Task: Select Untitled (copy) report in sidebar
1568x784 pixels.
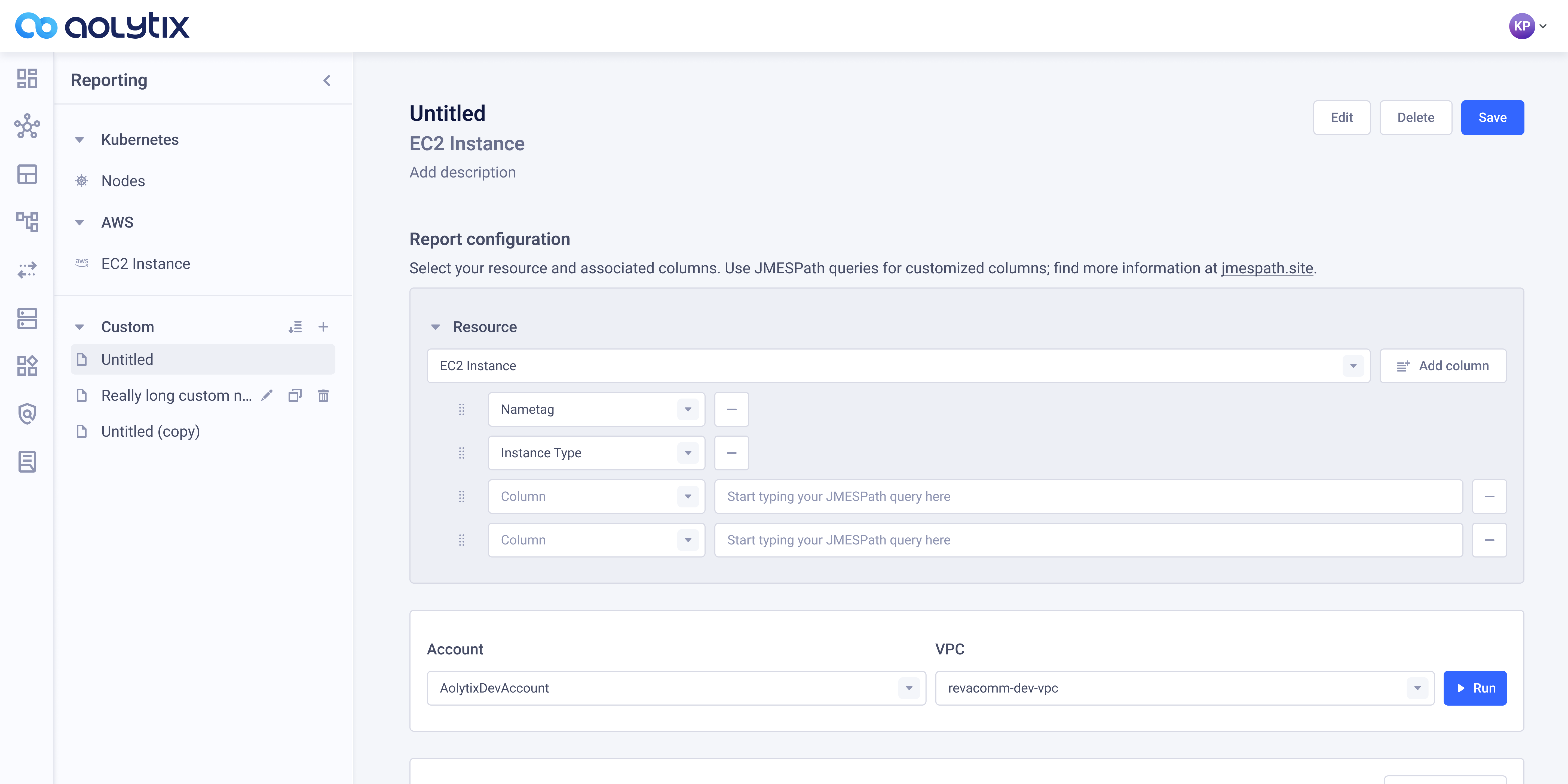Action: 150,431
